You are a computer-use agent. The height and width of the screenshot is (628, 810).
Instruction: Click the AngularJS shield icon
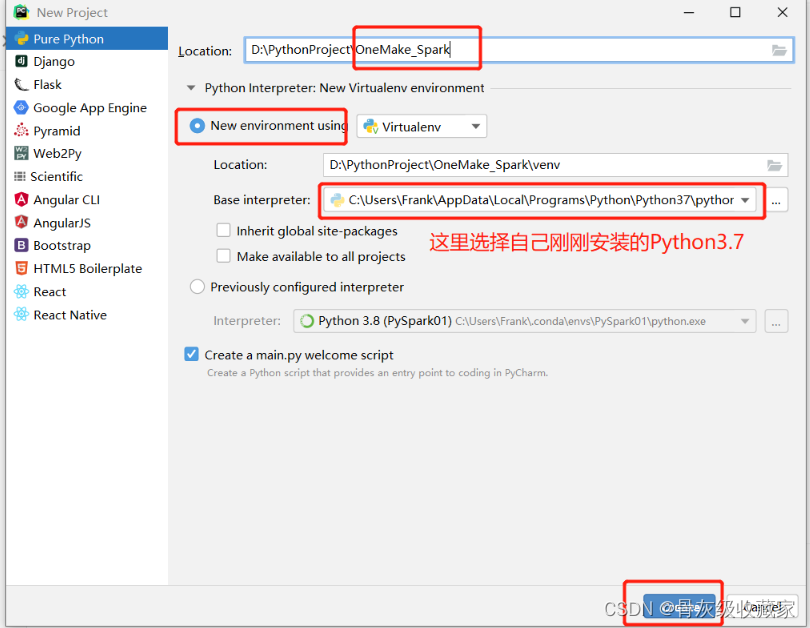click(21, 222)
